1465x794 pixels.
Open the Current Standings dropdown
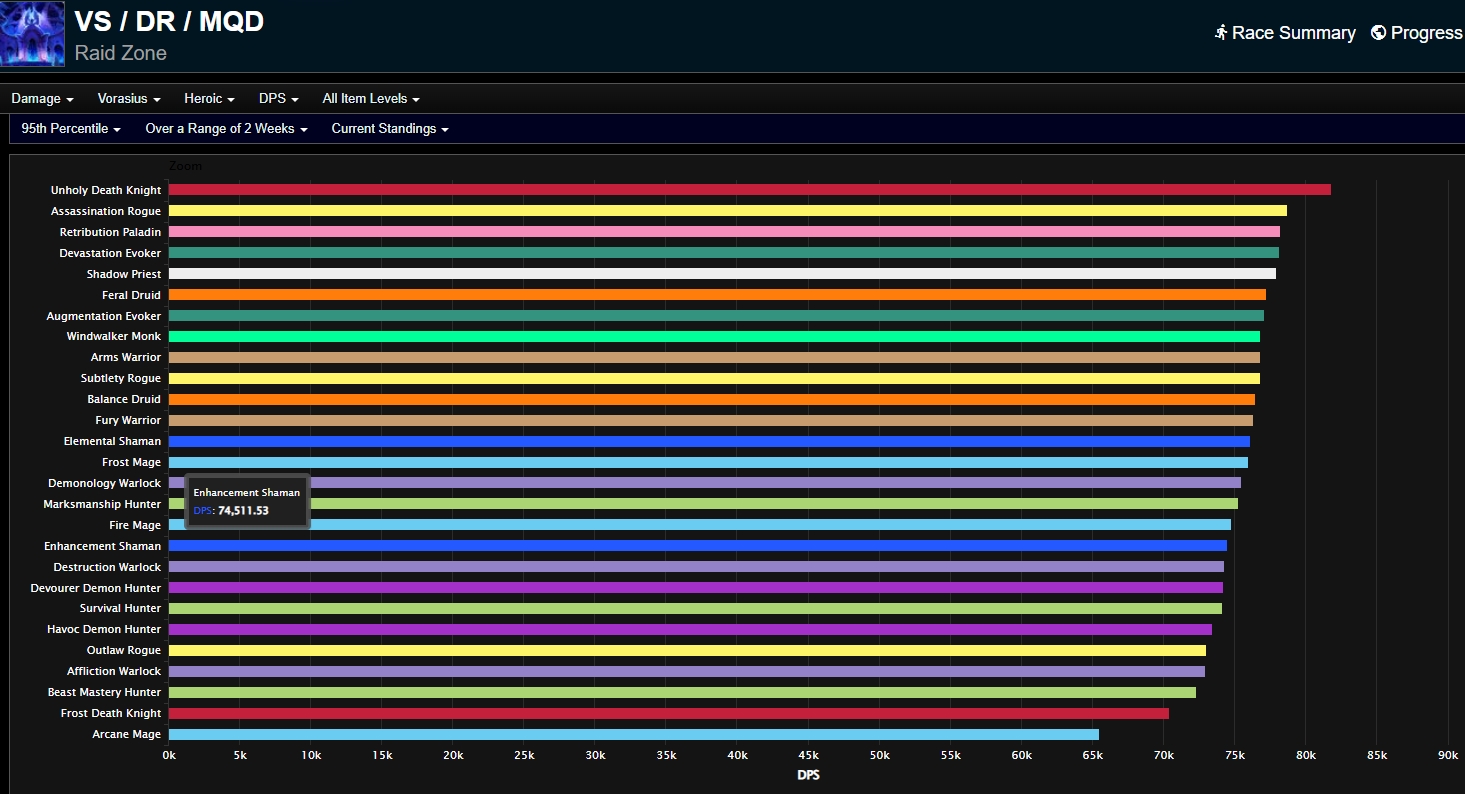390,129
